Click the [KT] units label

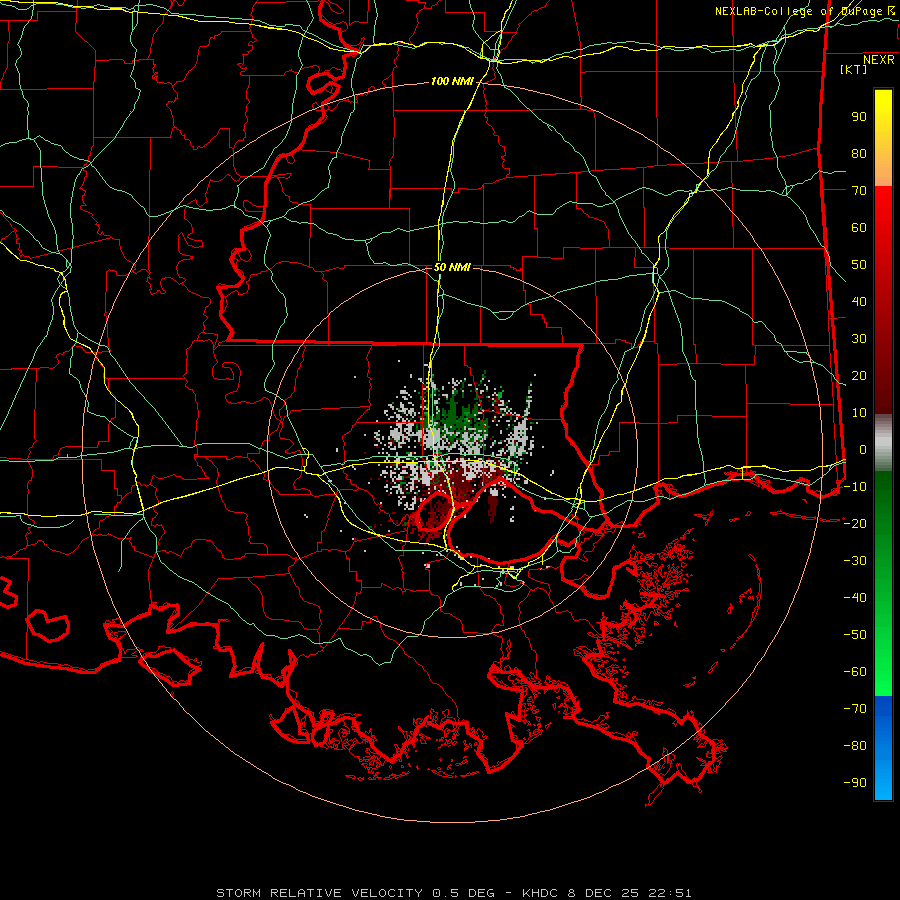click(x=854, y=69)
